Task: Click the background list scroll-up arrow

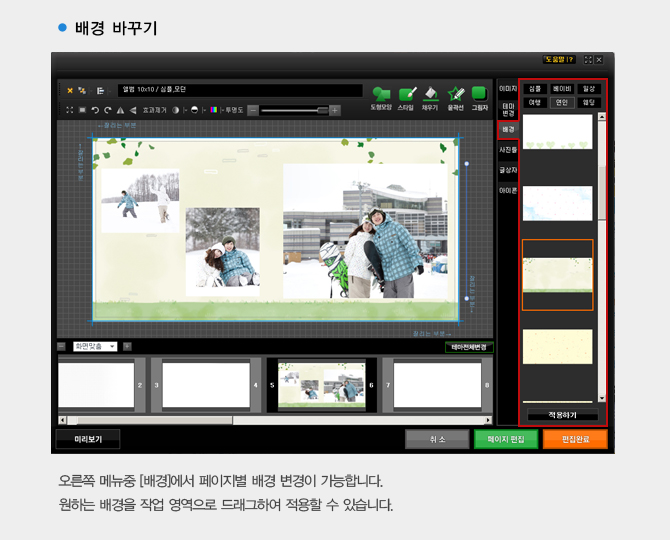Action: [x=602, y=117]
